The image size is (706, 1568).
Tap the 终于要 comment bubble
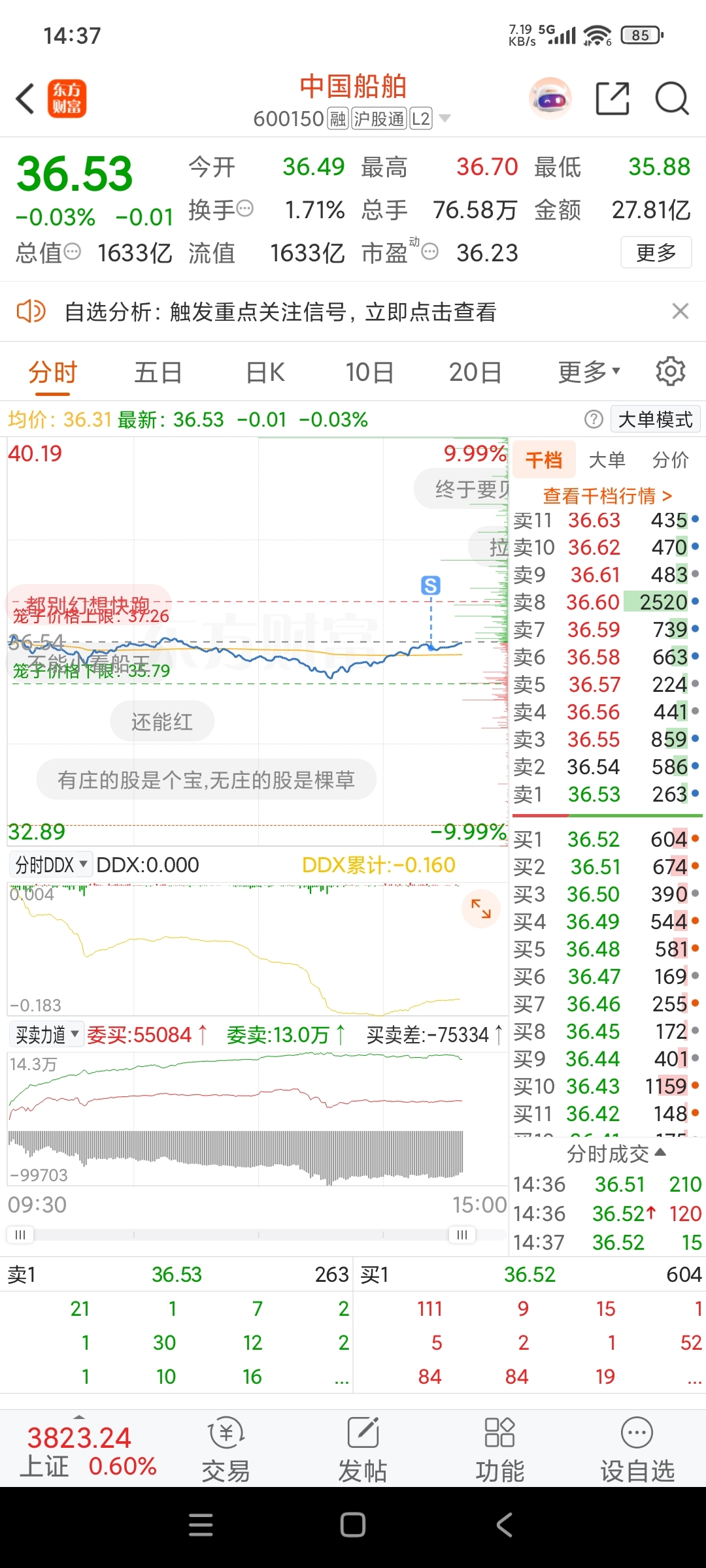(462, 489)
